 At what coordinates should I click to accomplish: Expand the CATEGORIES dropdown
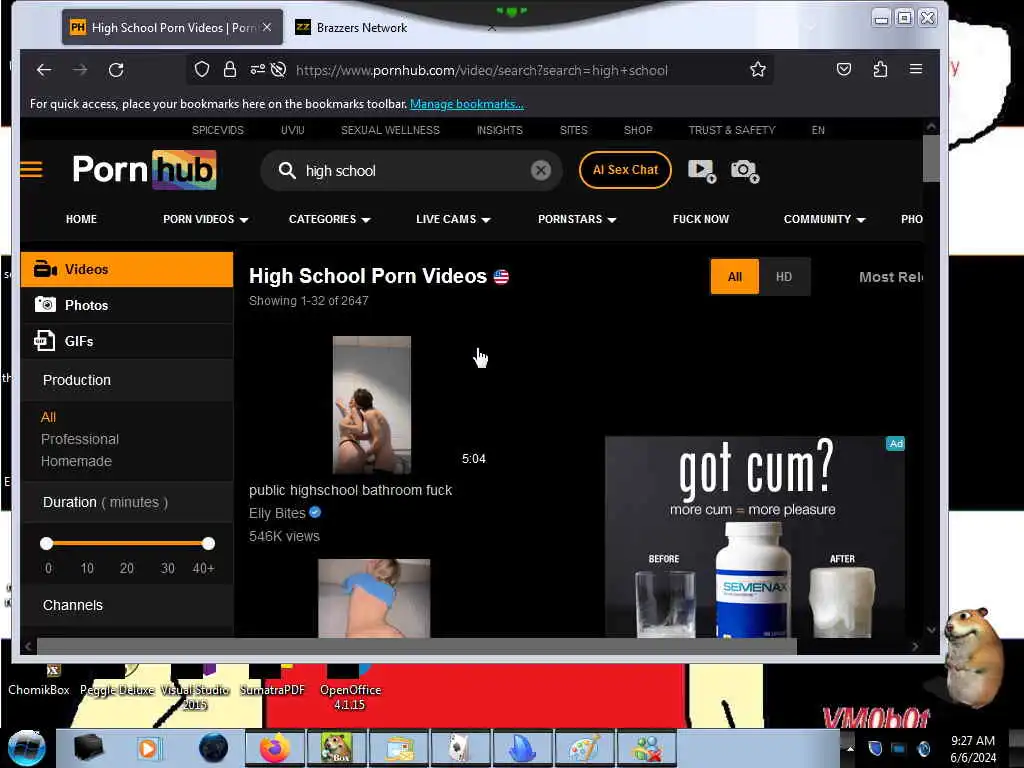click(330, 219)
